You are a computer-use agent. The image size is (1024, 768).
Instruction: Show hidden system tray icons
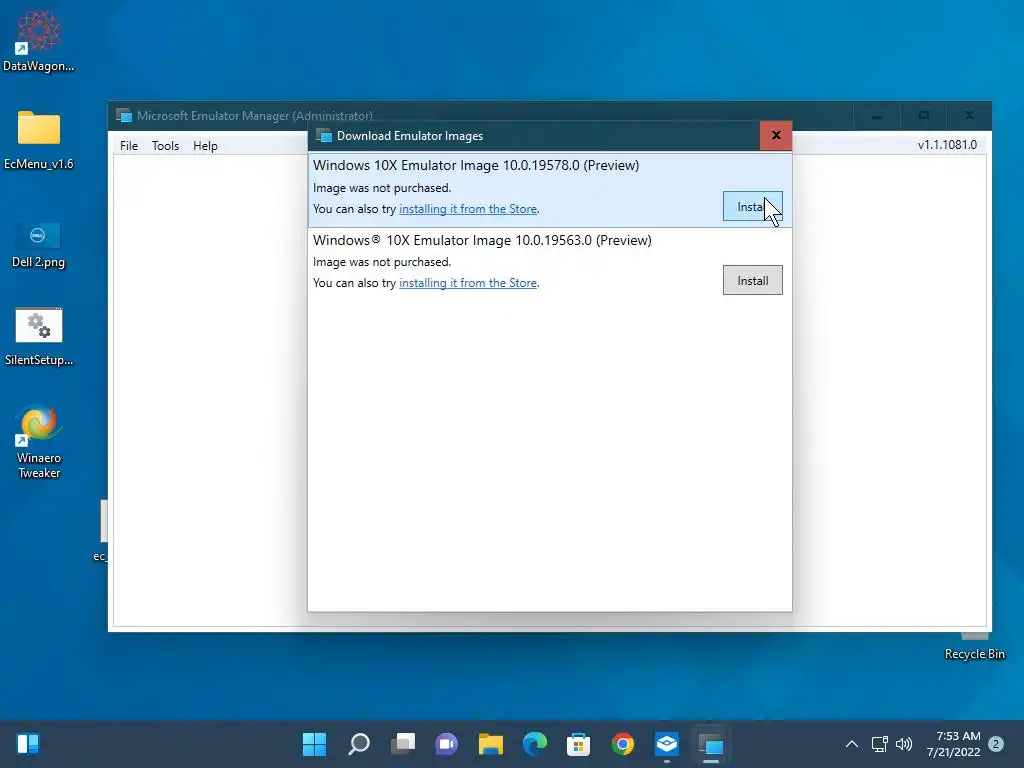[x=852, y=744]
